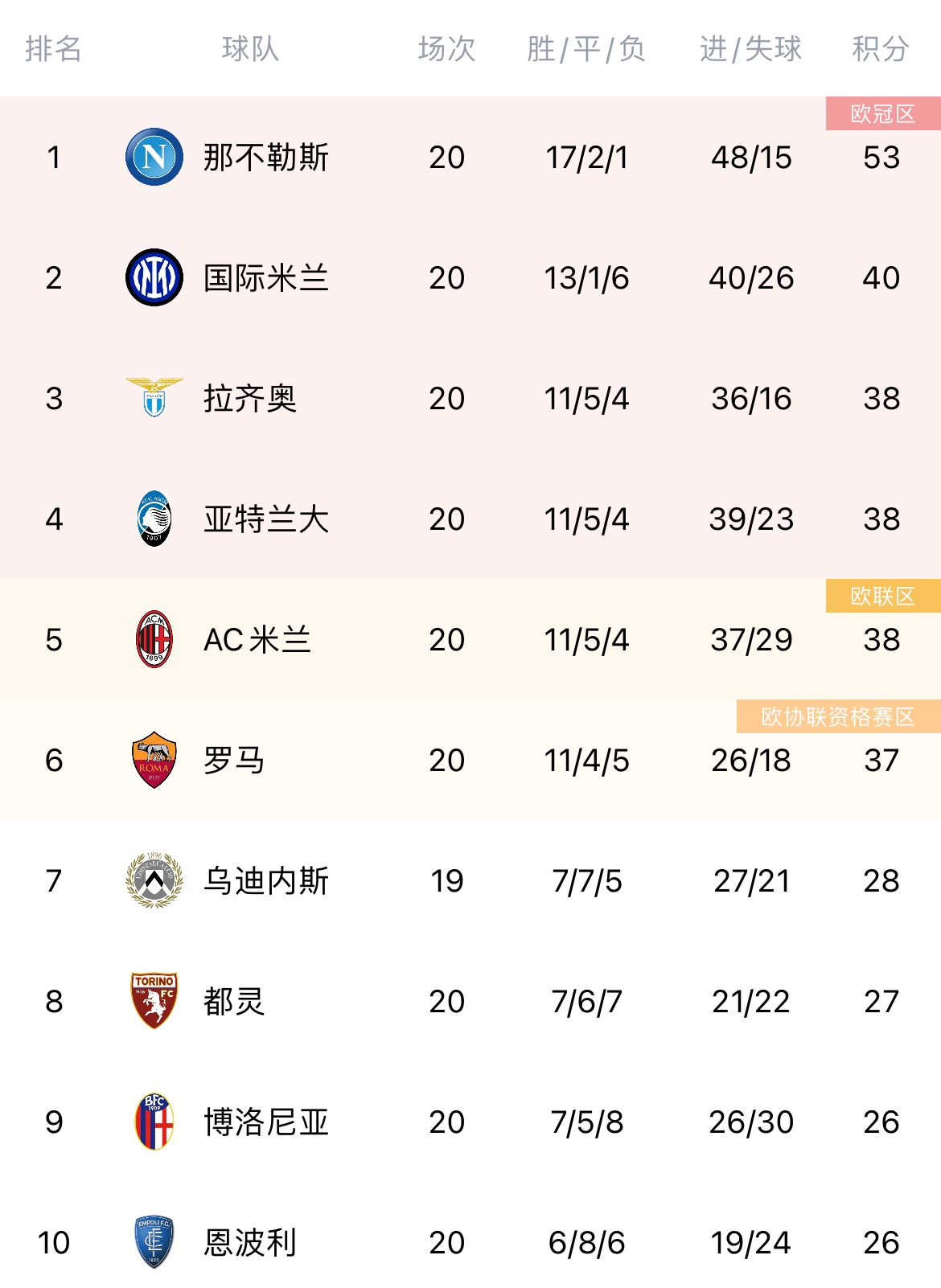
Task: Click the Atalanta team logo
Action: click(154, 519)
